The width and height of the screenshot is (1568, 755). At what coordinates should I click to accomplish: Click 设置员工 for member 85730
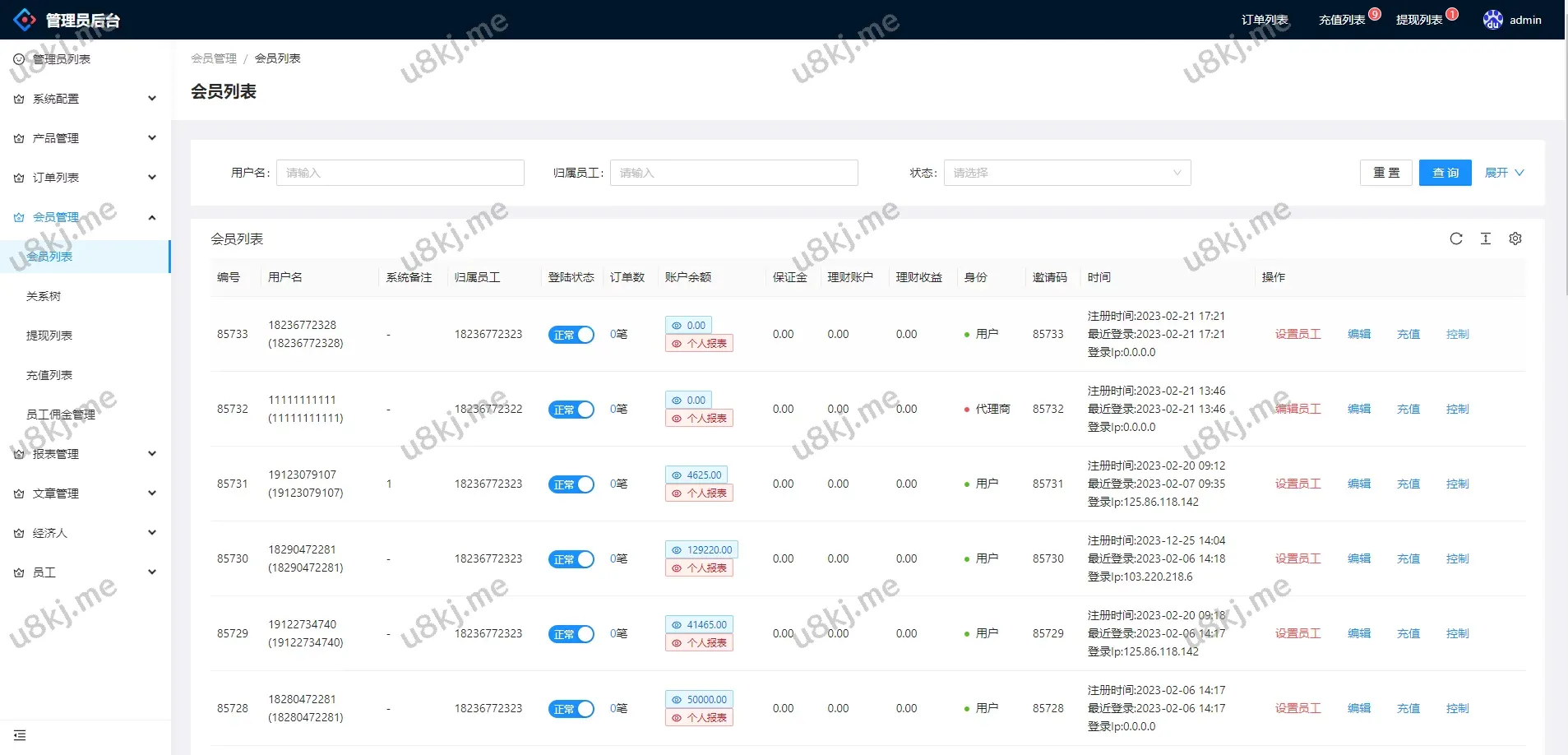click(1297, 558)
